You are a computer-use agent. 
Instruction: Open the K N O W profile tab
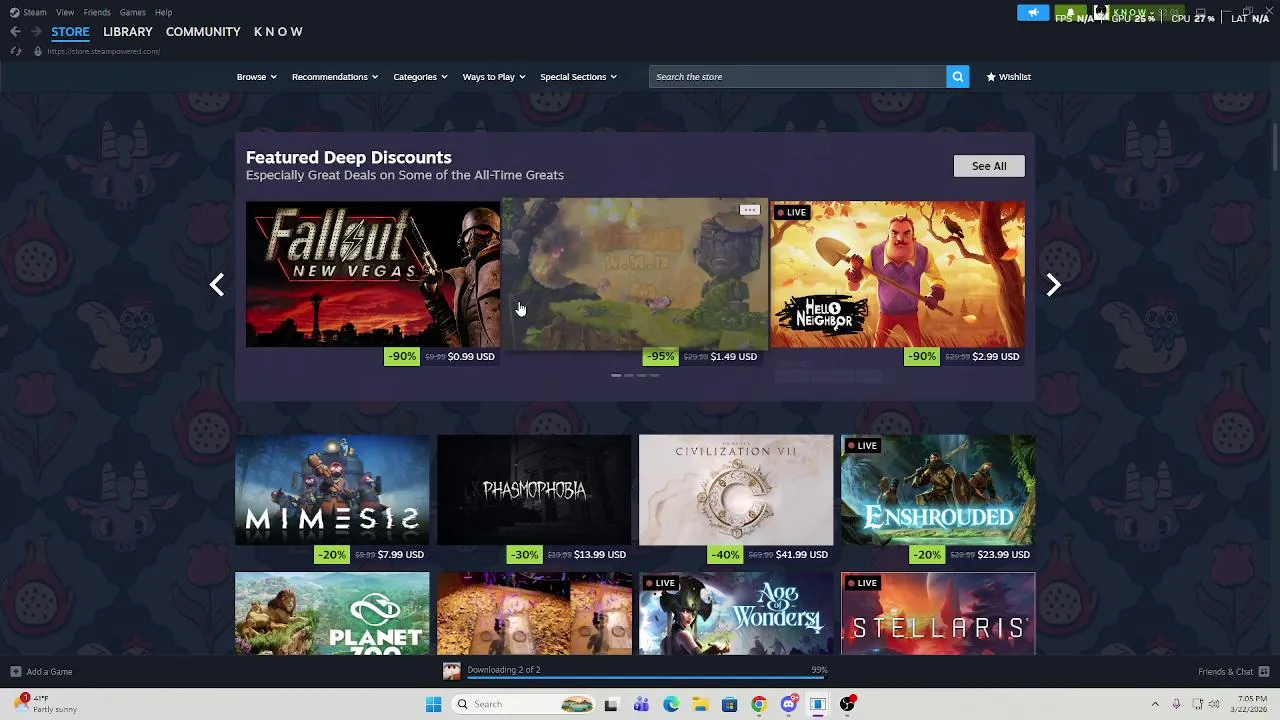click(x=278, y=32)
